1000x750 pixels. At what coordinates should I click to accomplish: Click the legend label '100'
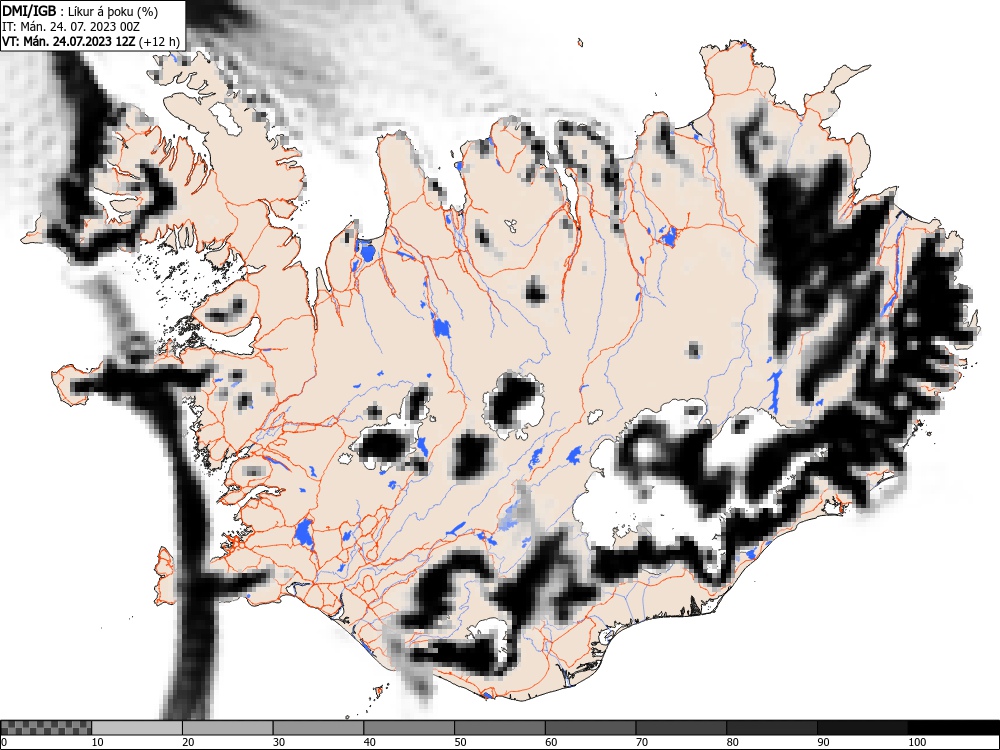click(916, 742)
